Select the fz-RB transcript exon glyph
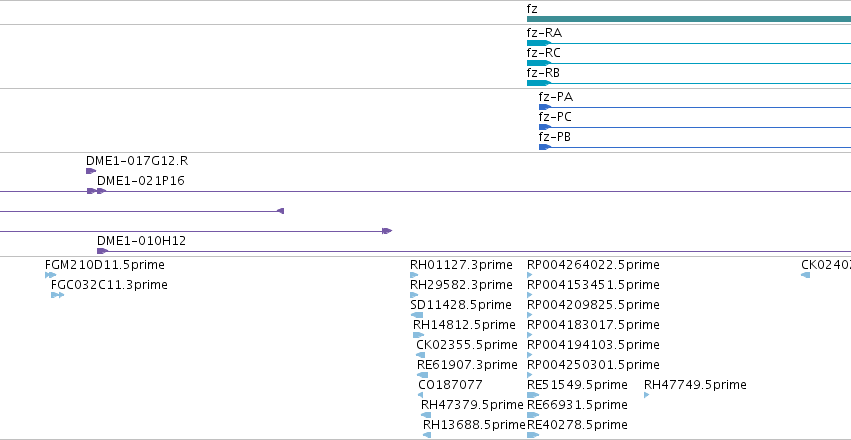851x440 pixels. pos(539,83)
